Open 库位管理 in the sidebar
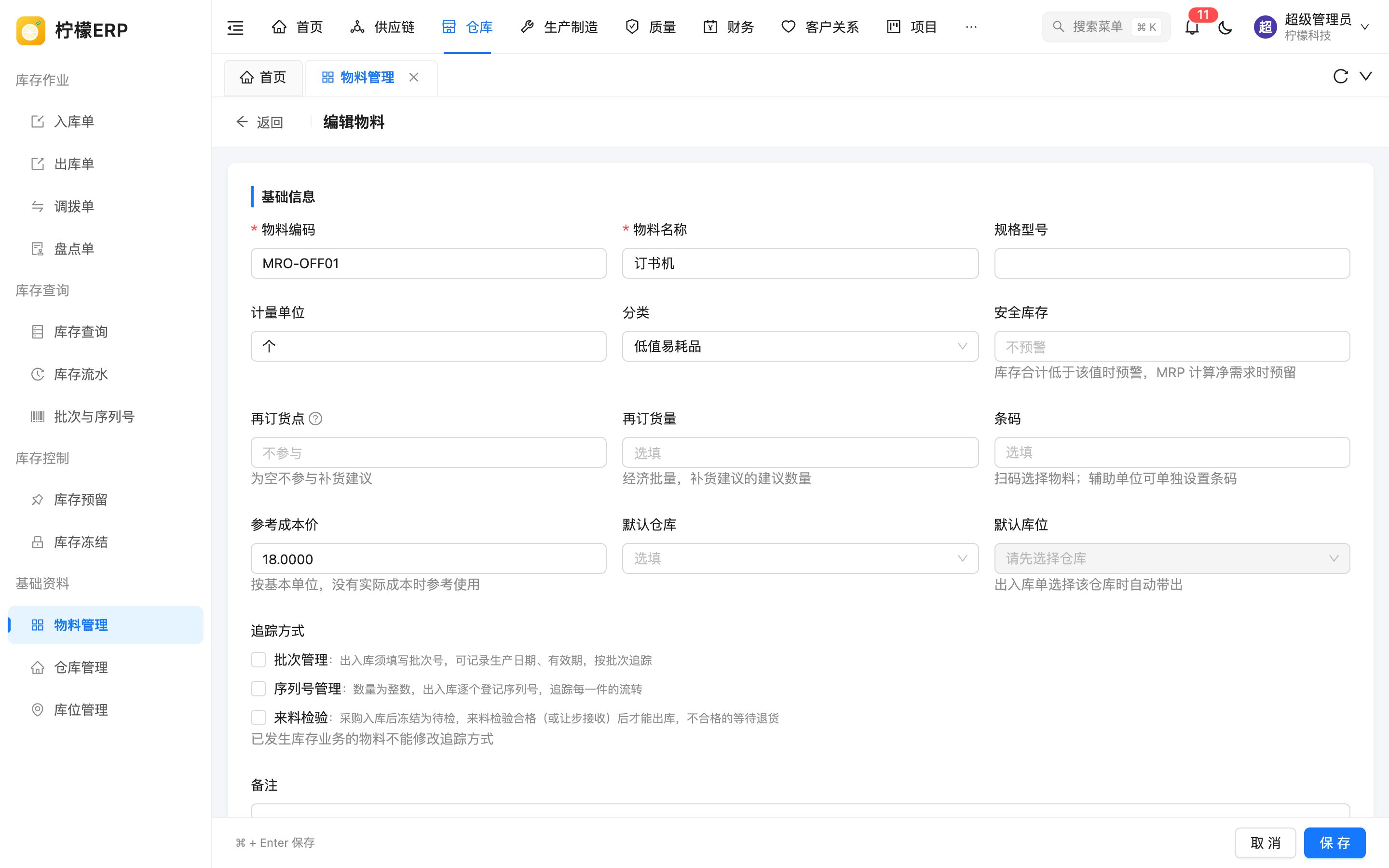Viewport: 1389px width, 868px height. 106,710
